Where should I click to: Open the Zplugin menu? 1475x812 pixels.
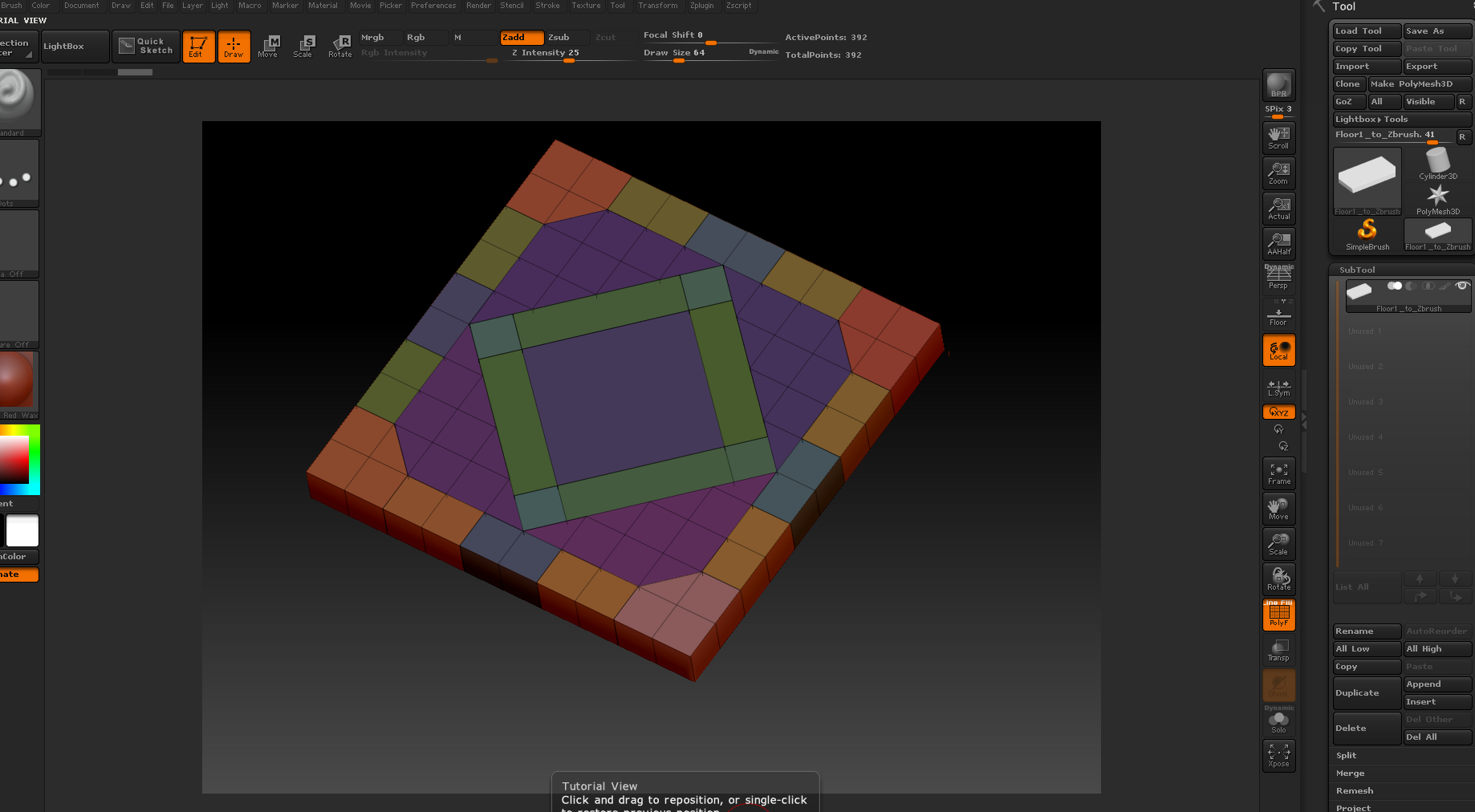coord(701,6)
